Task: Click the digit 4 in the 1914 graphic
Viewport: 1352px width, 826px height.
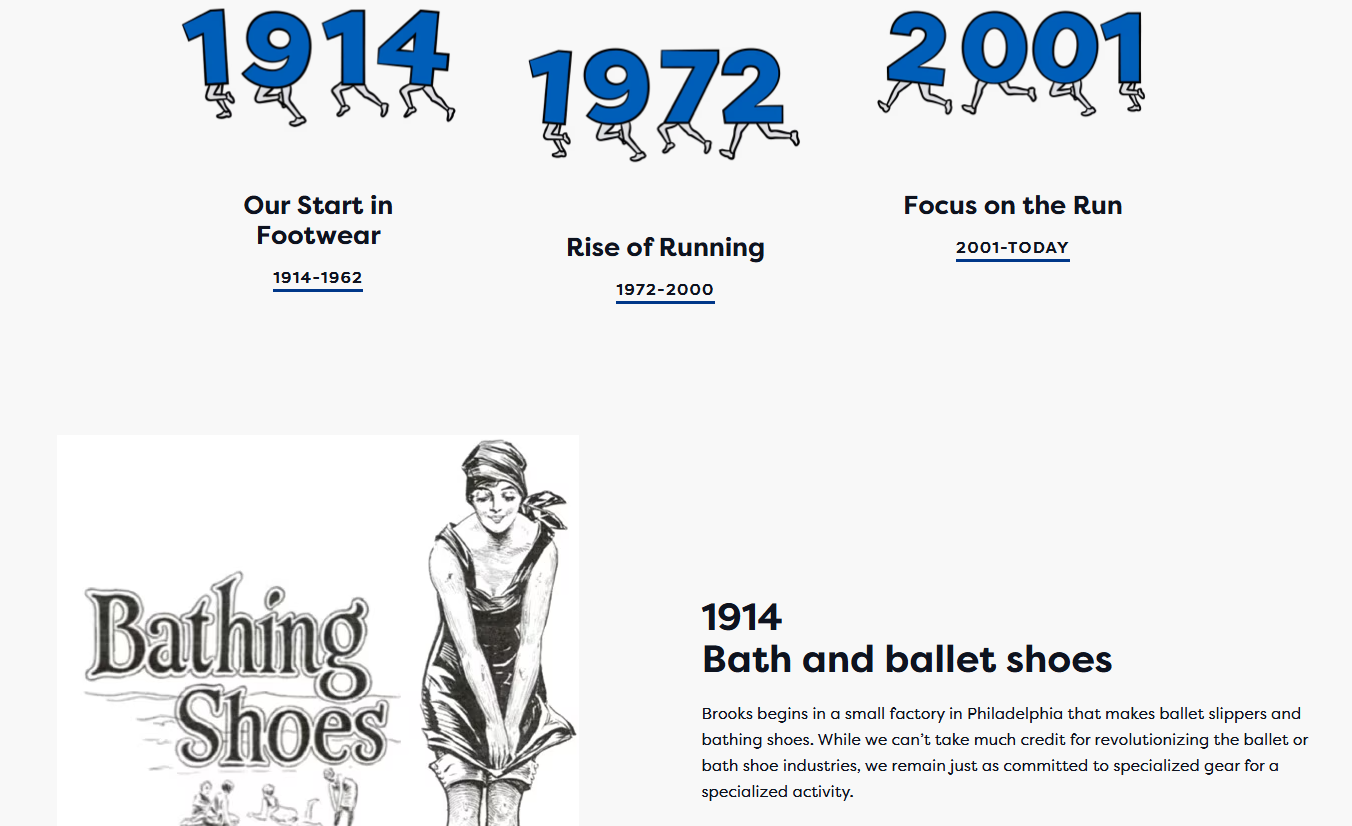Action: 413,50
